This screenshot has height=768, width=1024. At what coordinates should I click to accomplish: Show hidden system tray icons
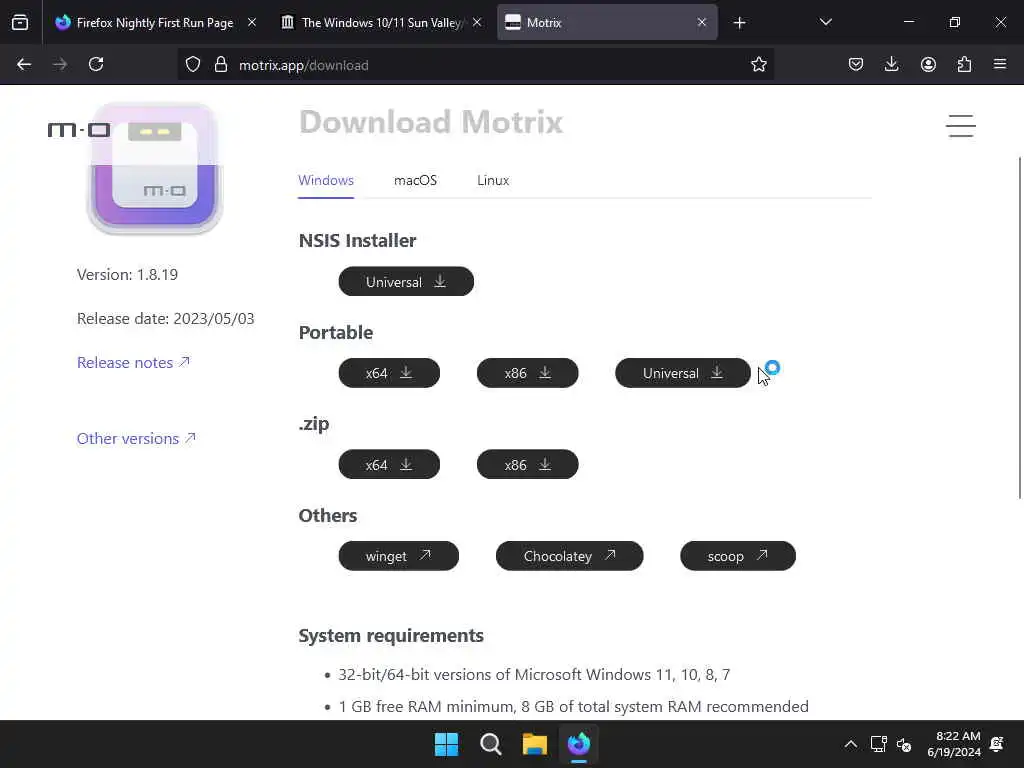(x=850, y=744)
